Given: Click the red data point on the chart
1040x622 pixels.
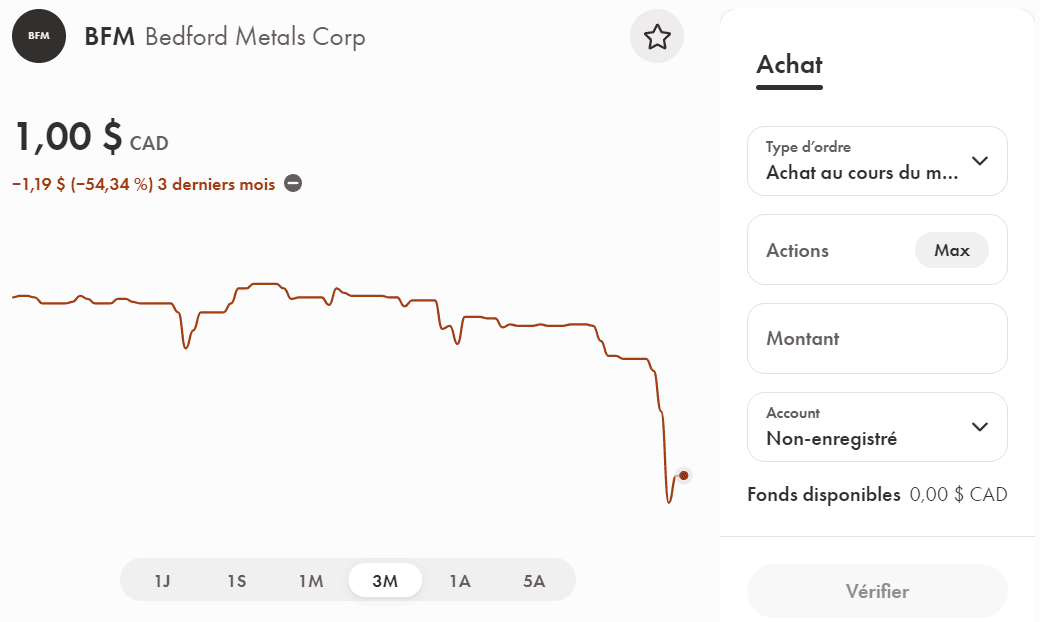Looking at the screenshot, I should [684, 476].
